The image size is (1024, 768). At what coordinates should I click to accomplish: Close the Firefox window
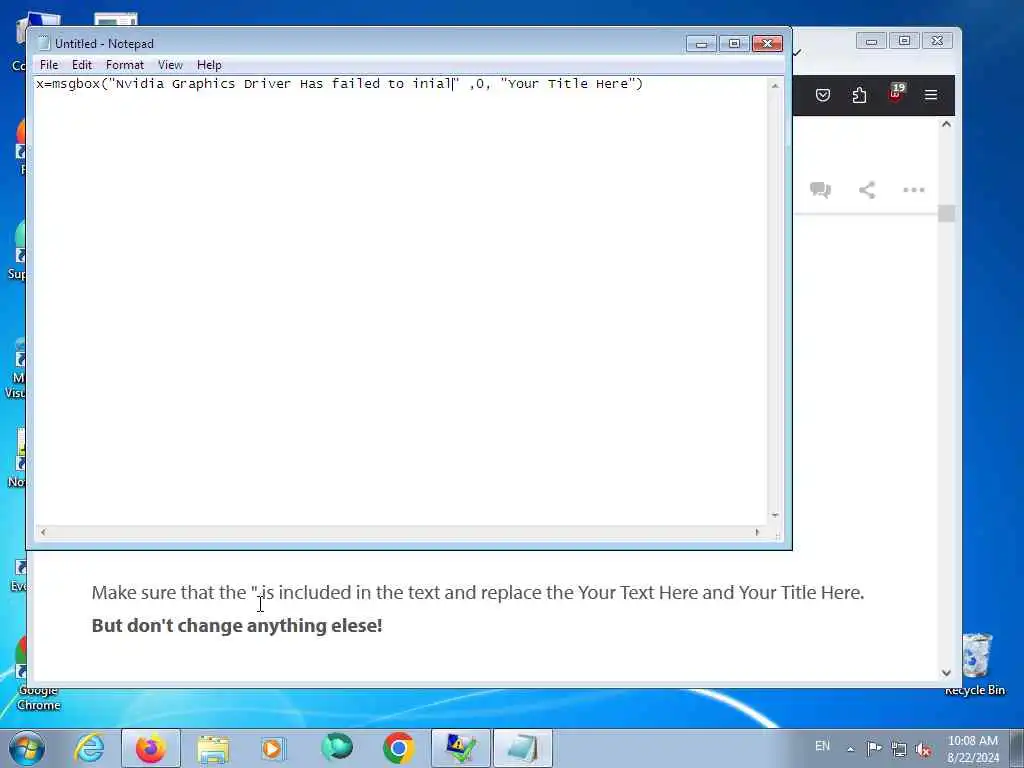pos(937,41)
